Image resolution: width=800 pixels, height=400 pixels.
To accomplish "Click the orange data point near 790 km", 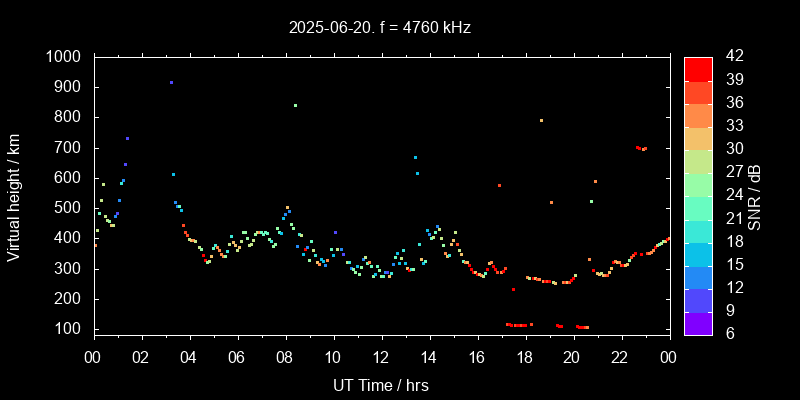I will (x=541, y=121).
